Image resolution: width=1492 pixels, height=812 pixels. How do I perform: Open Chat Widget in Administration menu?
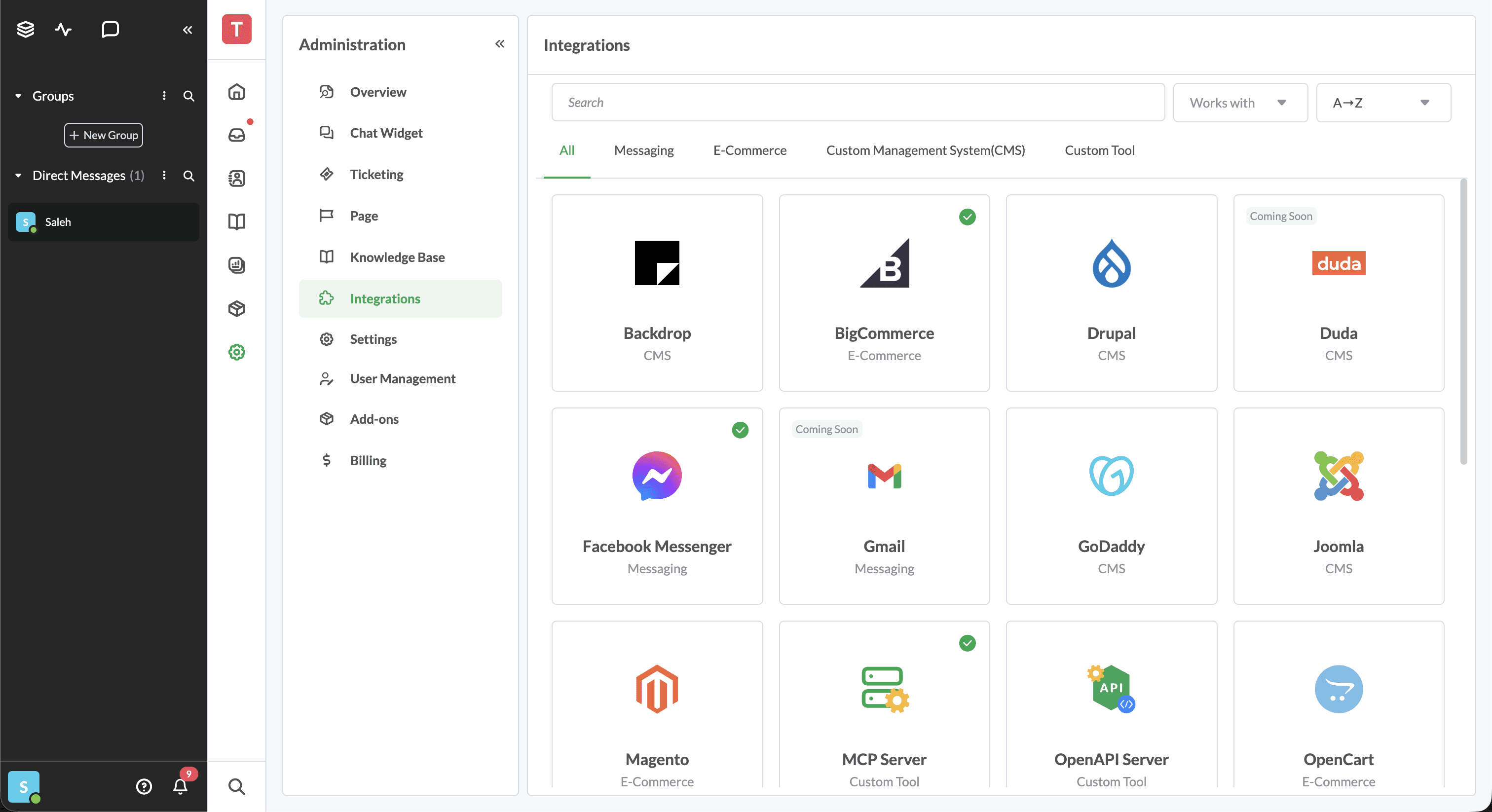pyautogui.click(x=386, y=133)
